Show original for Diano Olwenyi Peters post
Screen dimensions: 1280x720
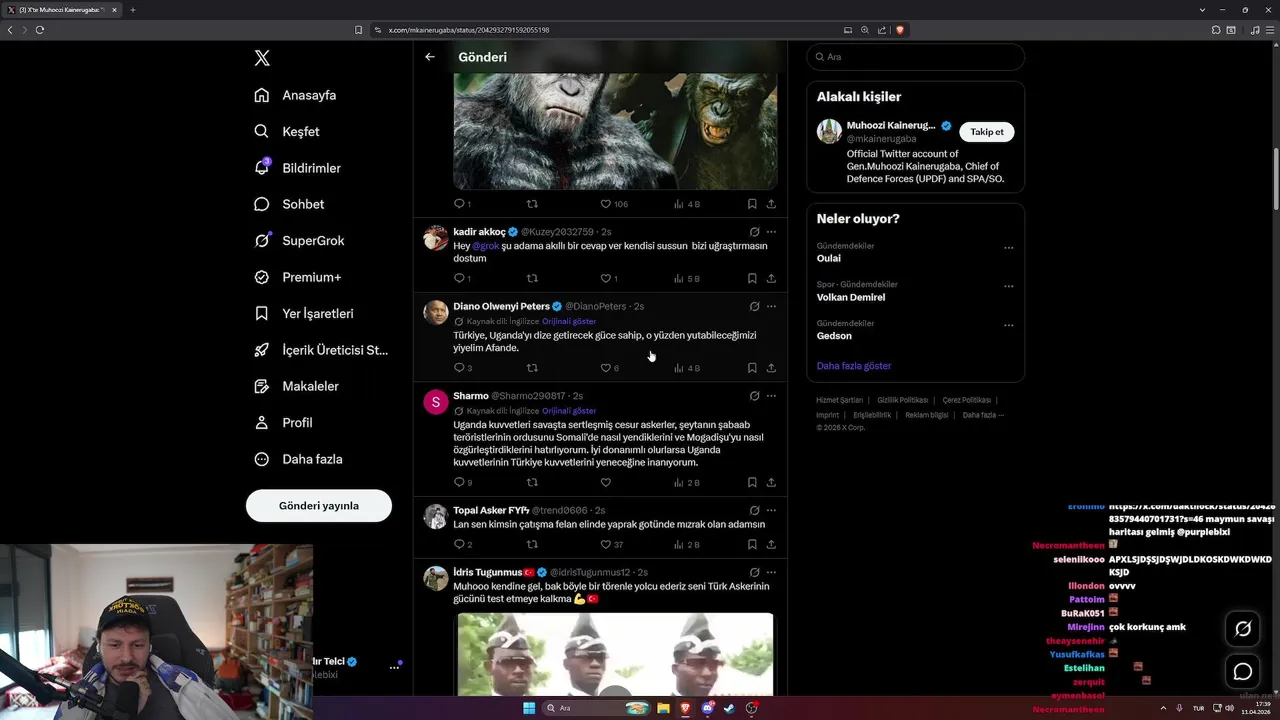point(569,321)
